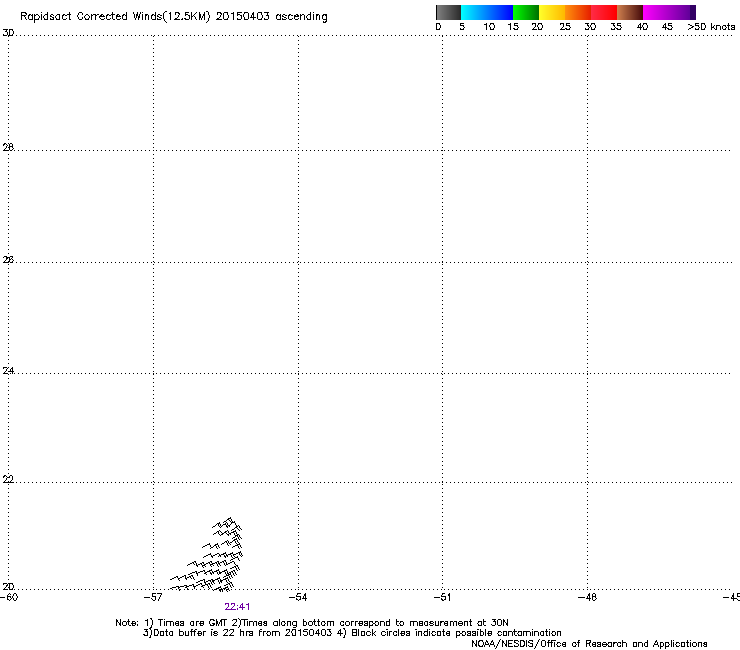Click legend tick label 45
Viewport: 740px width, 650px height.
click(x=667, y=27)
